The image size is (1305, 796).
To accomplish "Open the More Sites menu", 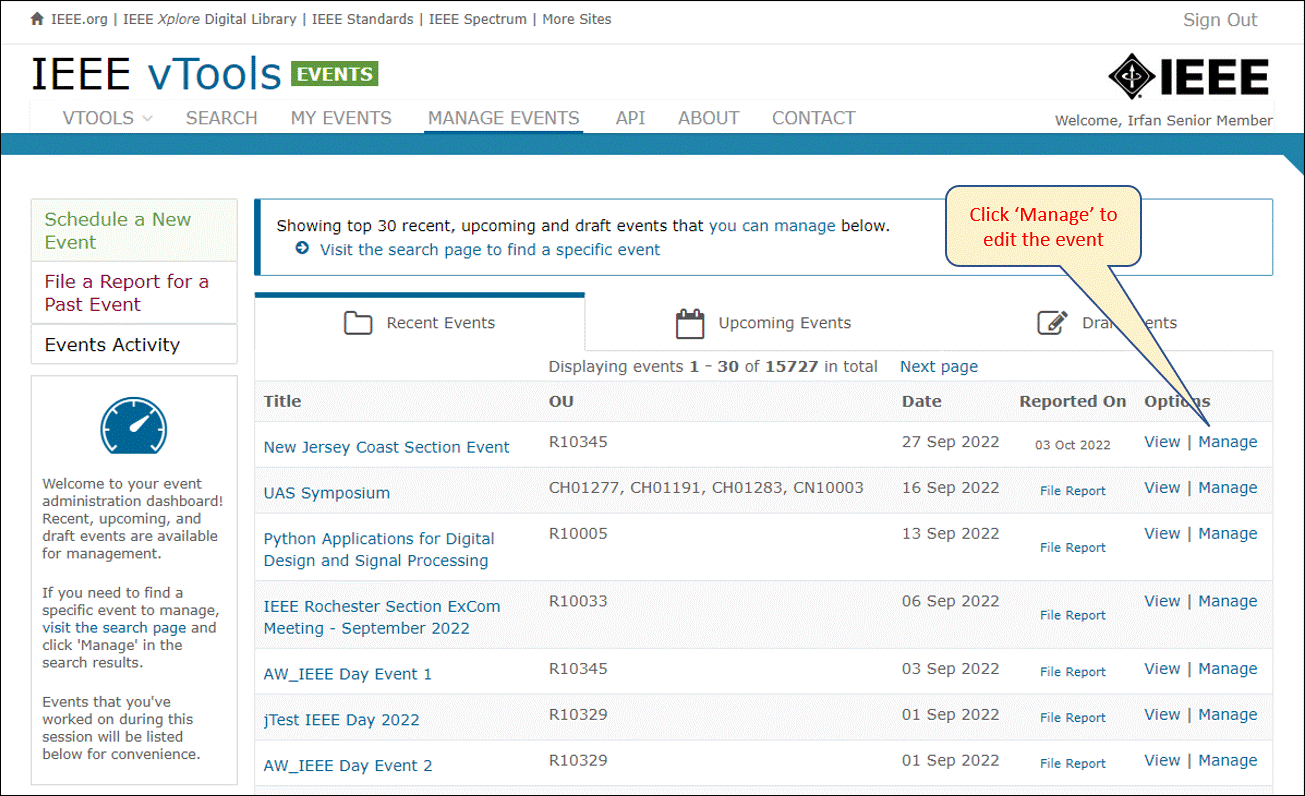I will pos(577,19).
